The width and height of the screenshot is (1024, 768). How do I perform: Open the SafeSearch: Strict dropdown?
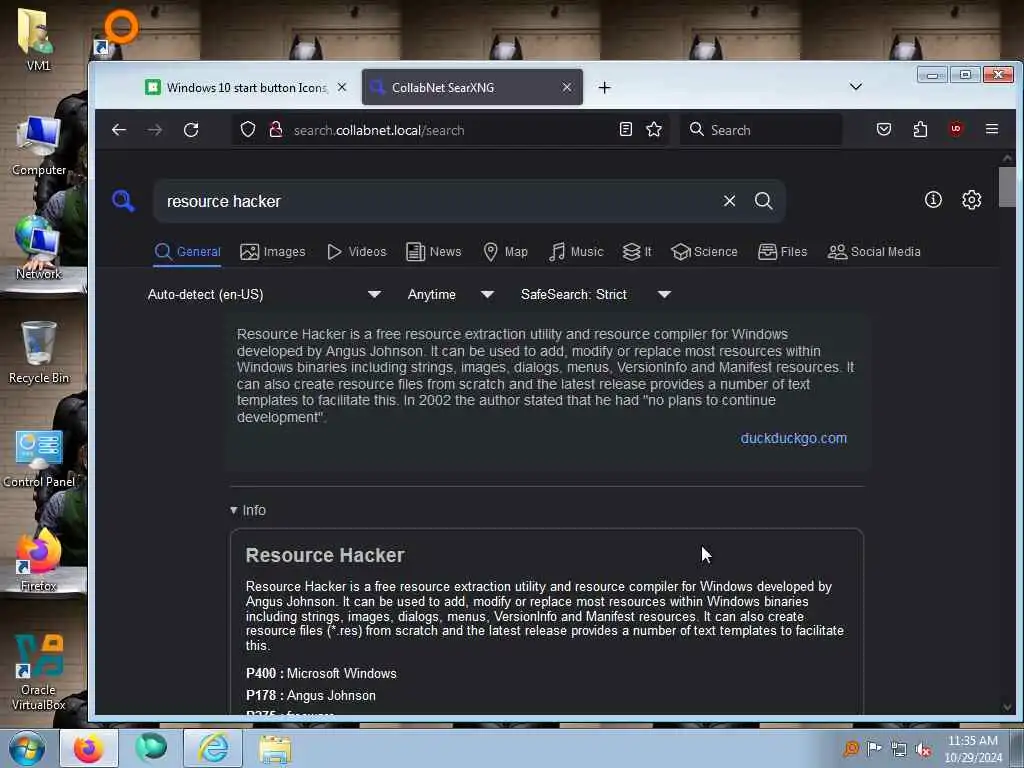(596, 295)
